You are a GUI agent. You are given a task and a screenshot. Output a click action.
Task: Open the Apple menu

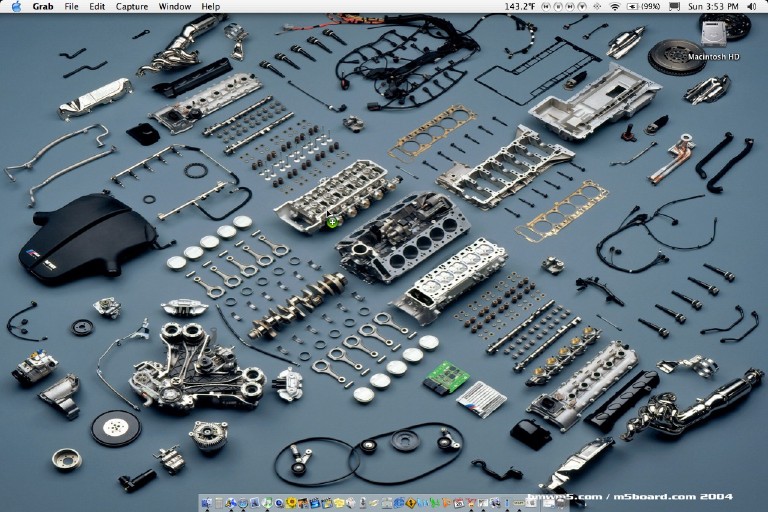click(x=17, y=6)
